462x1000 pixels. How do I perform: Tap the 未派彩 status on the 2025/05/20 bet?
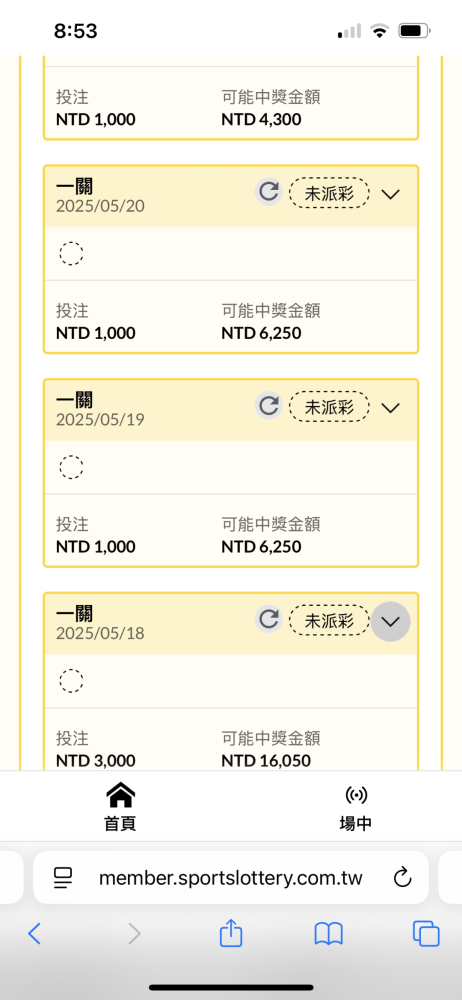(329, 193)
